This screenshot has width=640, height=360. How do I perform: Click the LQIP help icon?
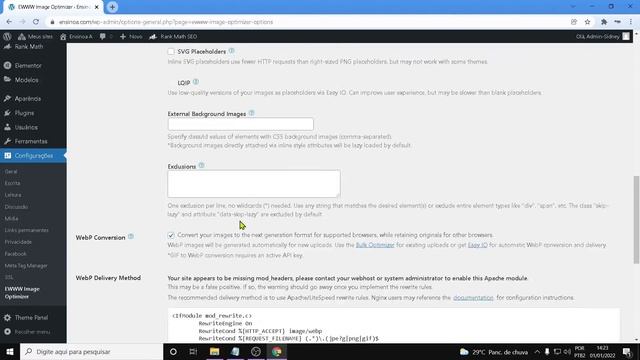click(x=196, y=82)
